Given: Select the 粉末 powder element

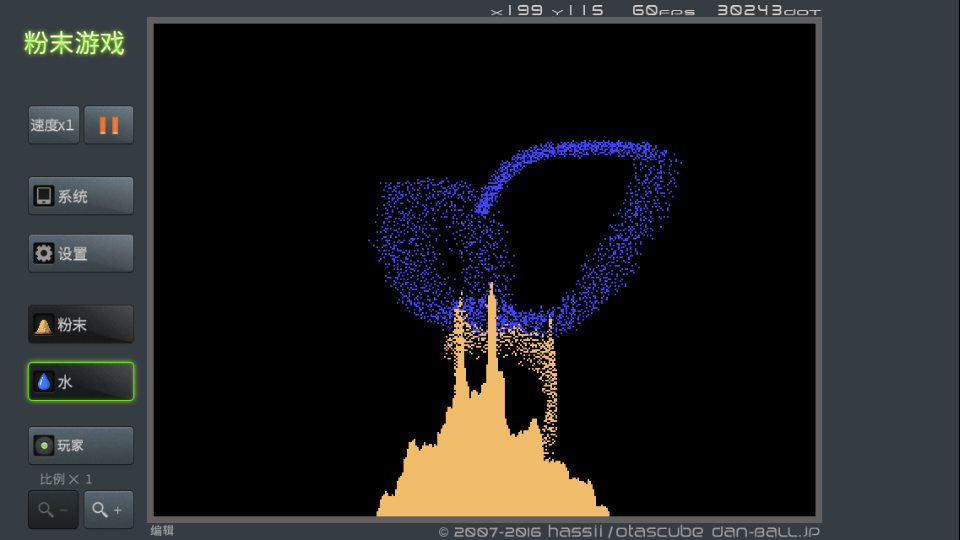Looking at the screenshot, I should pyautogui.click(x=80, y=324).
